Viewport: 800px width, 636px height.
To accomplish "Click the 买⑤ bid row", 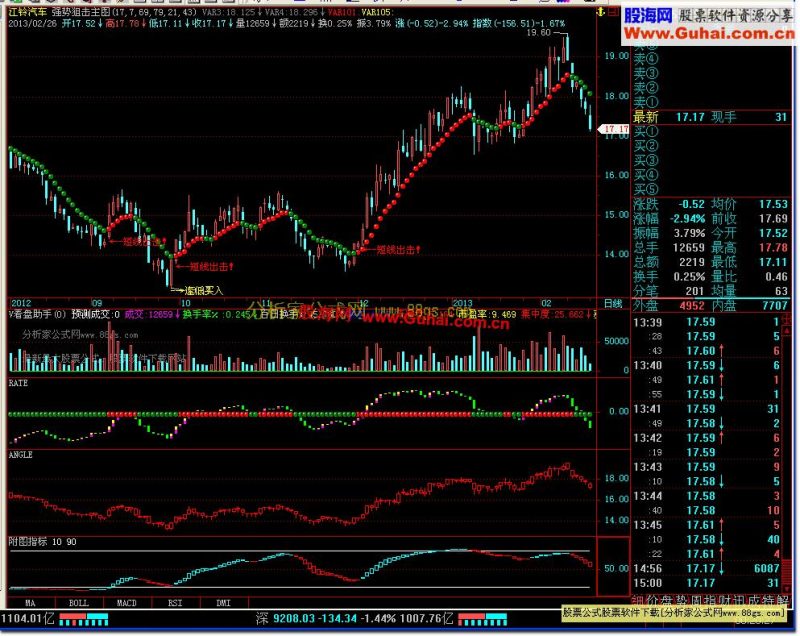I will (710, 190).
